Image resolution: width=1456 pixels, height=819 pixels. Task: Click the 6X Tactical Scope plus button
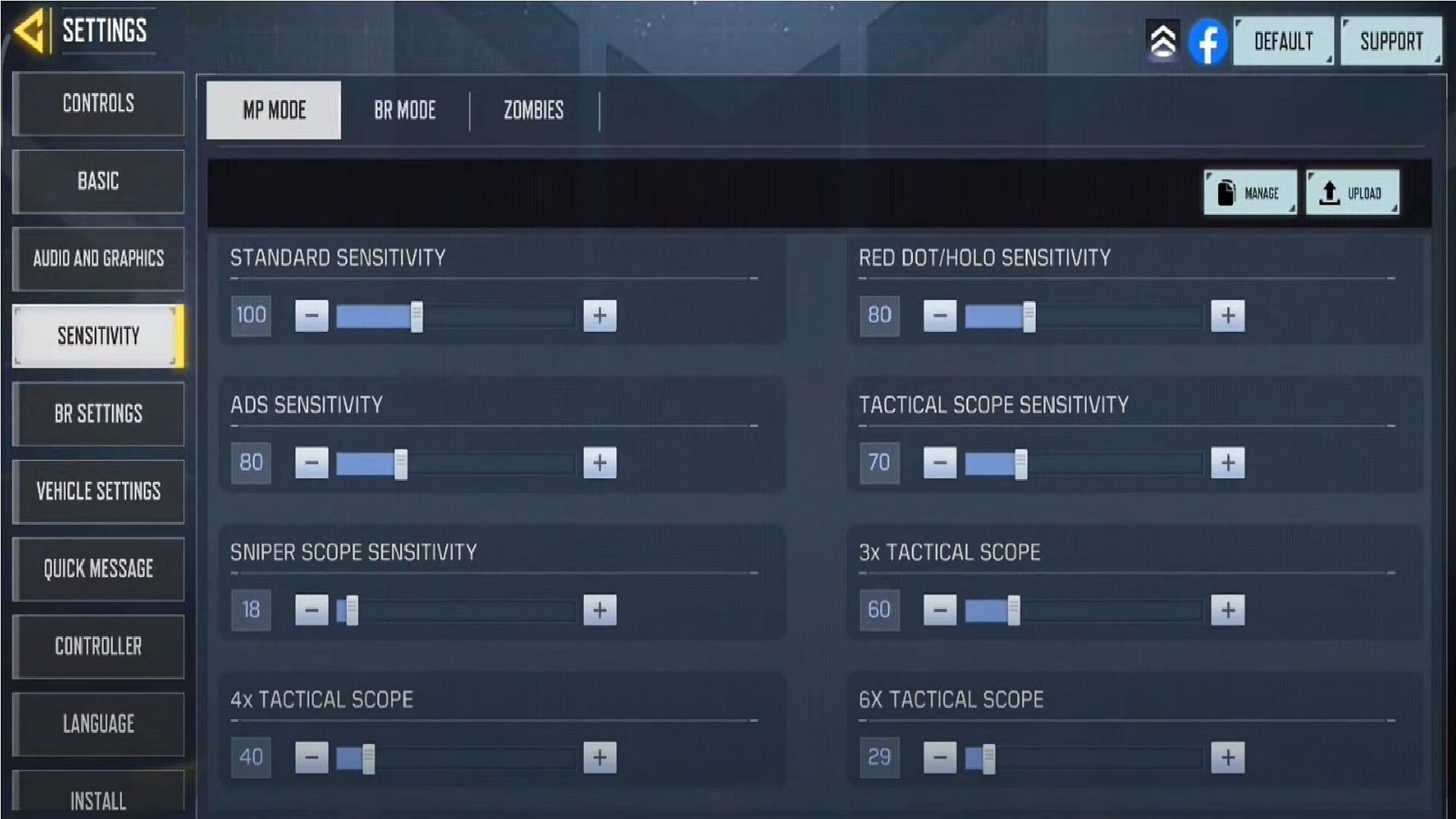point(1228,757)
